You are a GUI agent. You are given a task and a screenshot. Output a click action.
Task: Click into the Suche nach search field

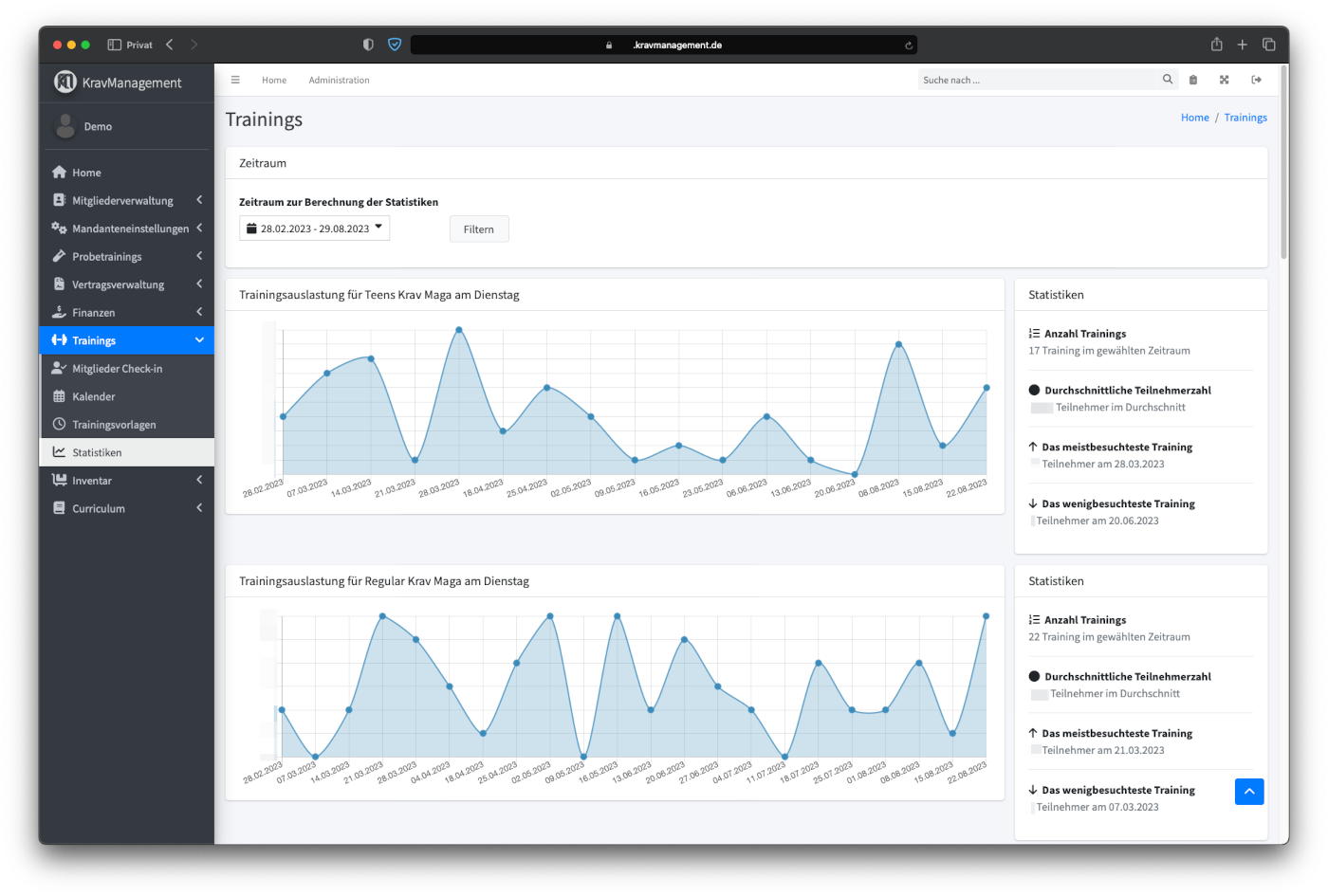[x=1038, y=80]
